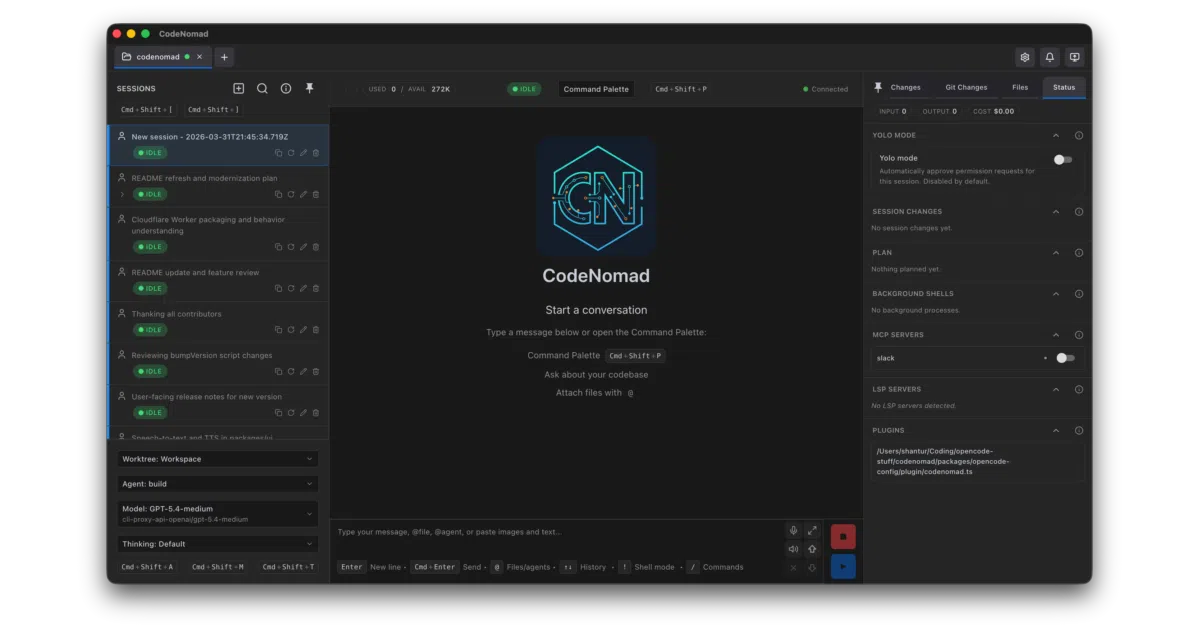
Task: Expand the 'README refresh and modernization plan' session chevron
Action: click(122, 194)
